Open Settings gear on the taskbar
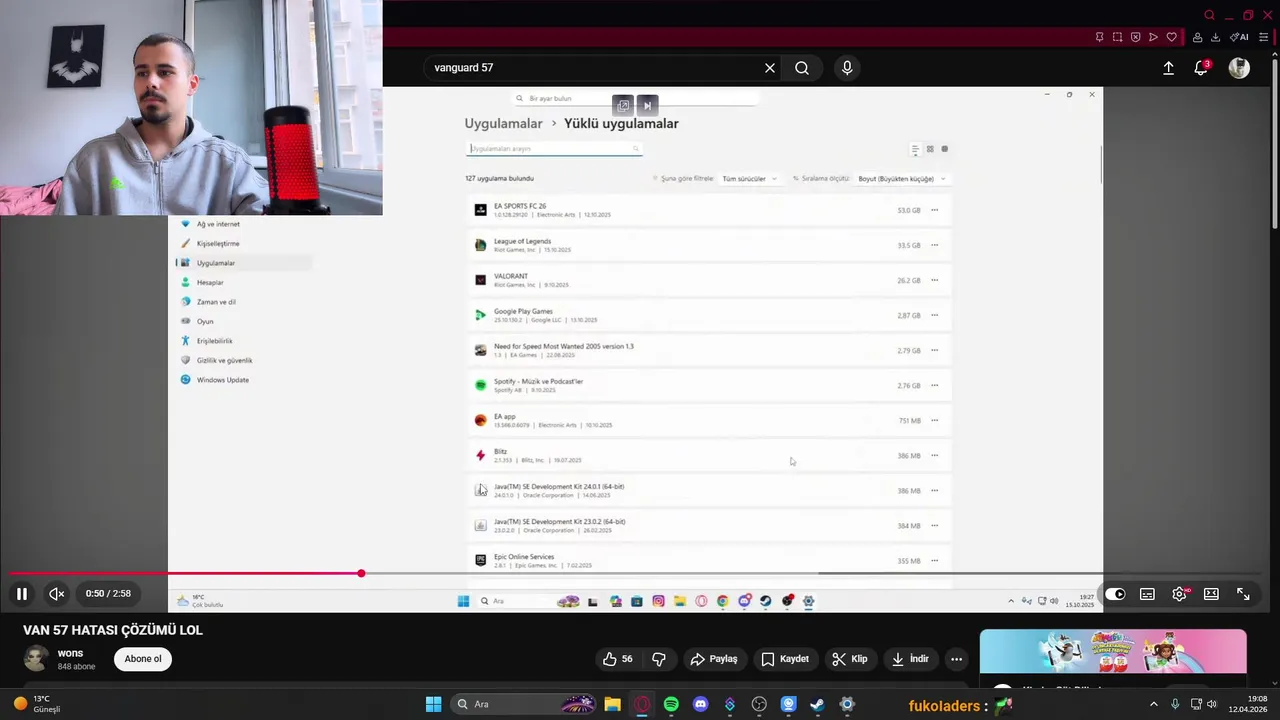The height and width of the screenshot is (720, 1280). [847, 704]
